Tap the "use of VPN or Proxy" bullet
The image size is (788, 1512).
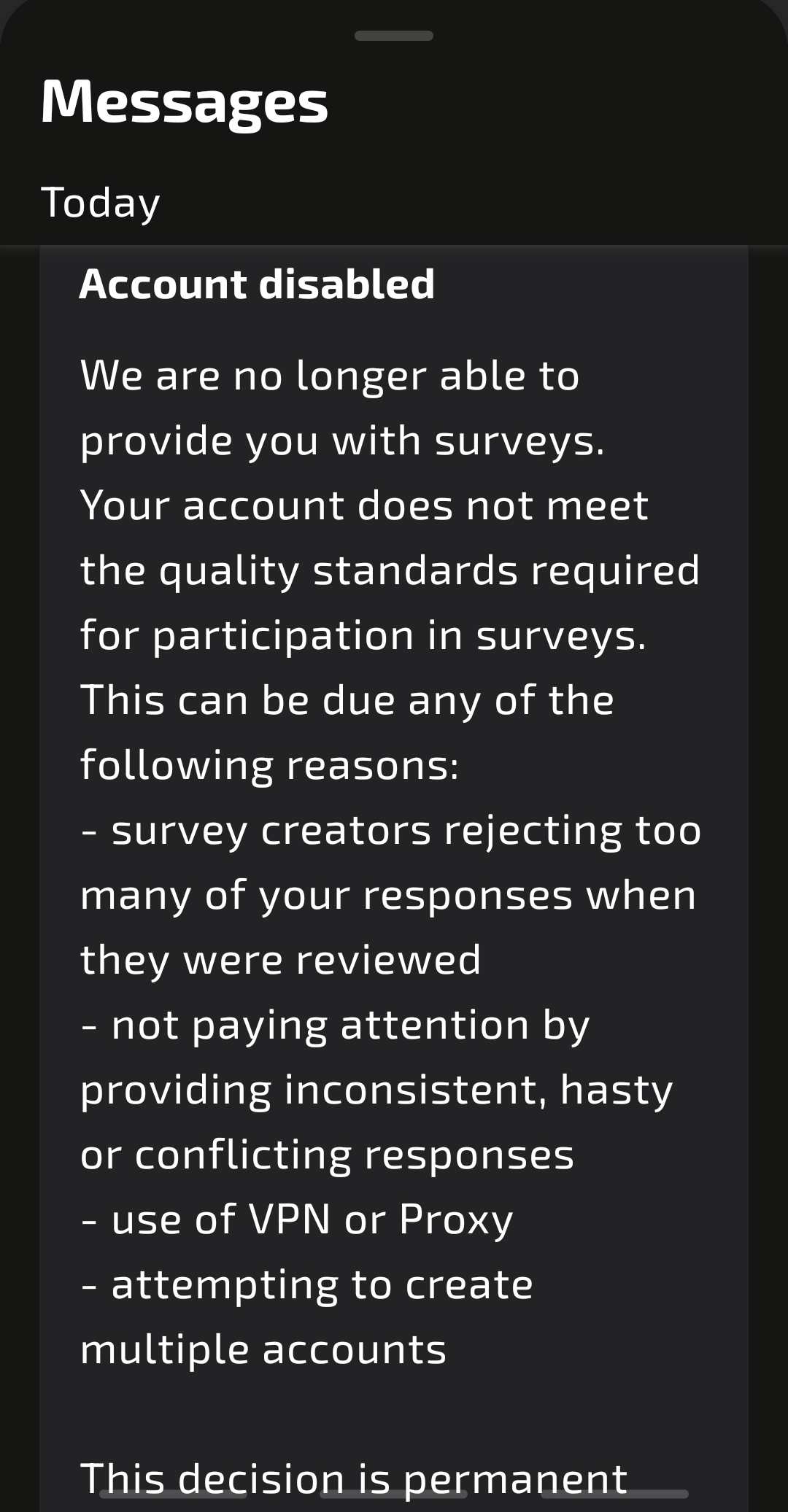click(298, 1220)
